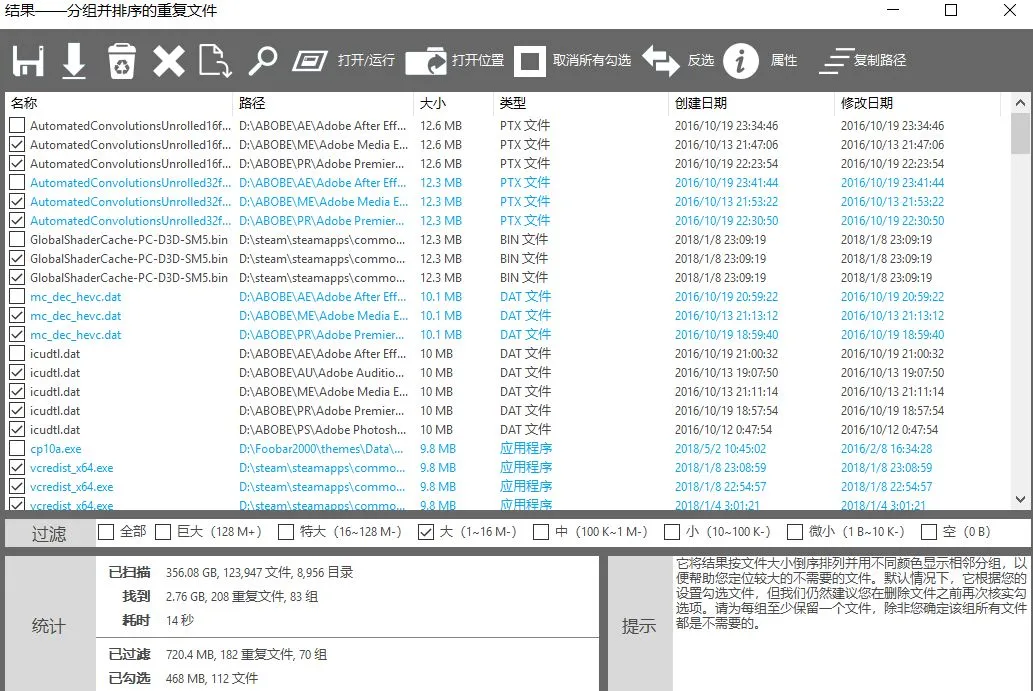Click the recycle bin icon
This screenshot has height=691, width=1033.
tap(122, 61)
